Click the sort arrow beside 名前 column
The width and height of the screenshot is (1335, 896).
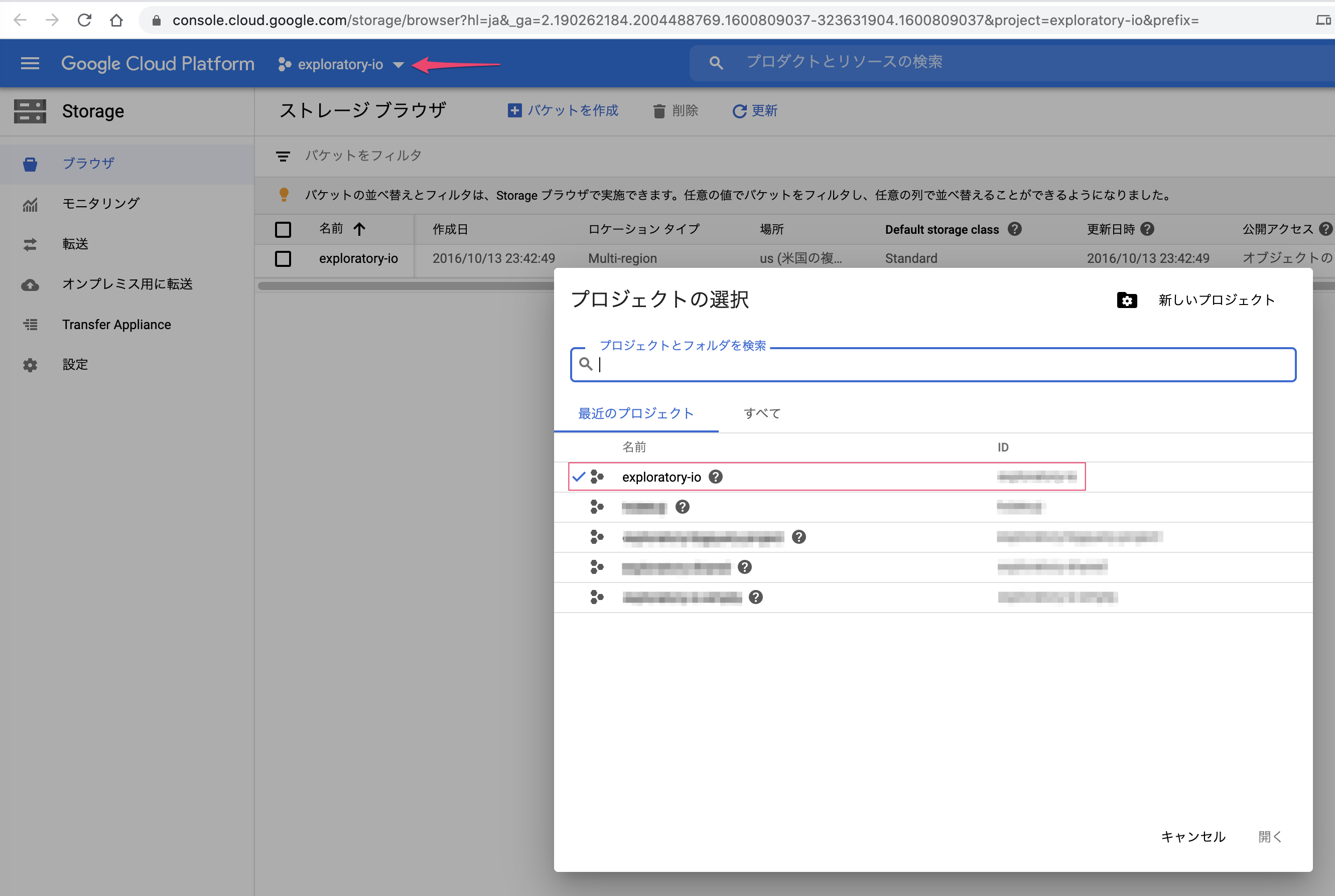pyautogui.click(x=359, y=229)
